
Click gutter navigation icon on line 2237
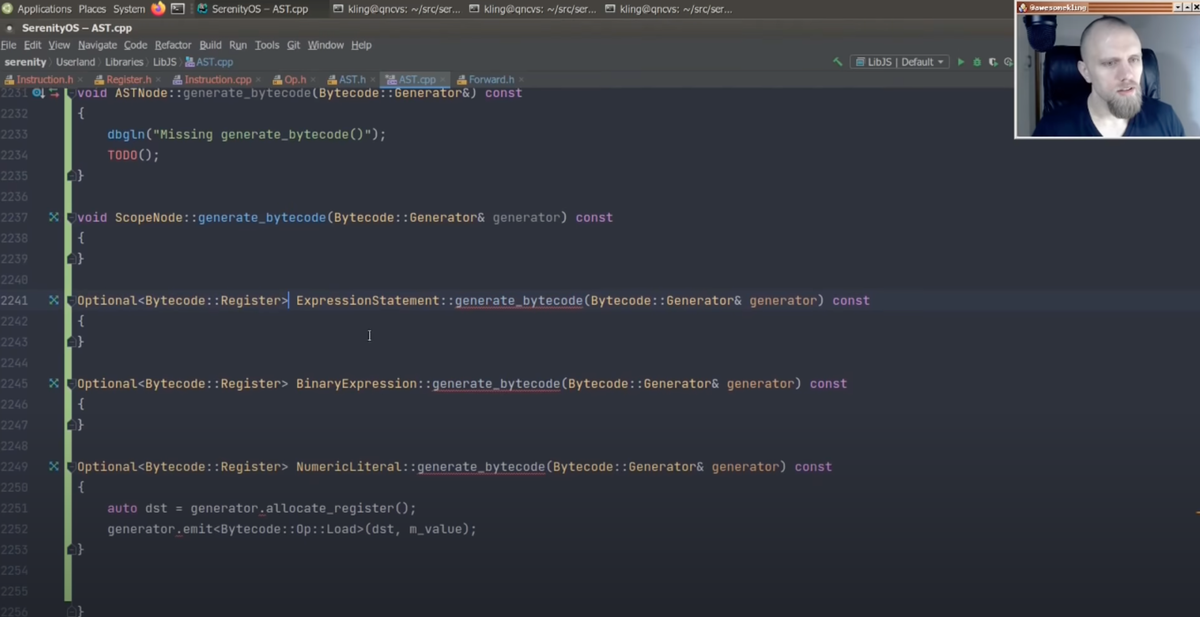pos(54,217)
